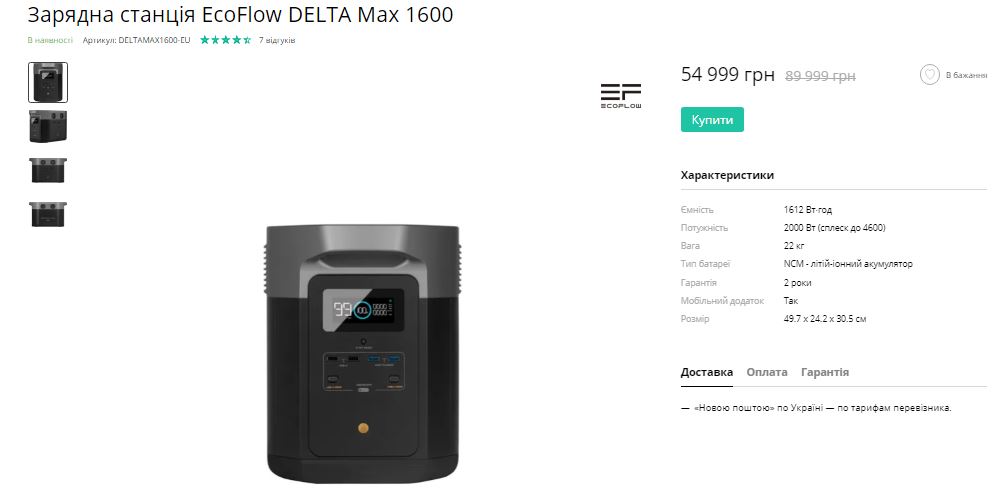The height and width of the screenshot is (498, 1007).
Task: Click the main product image
Action: (363, 353)
